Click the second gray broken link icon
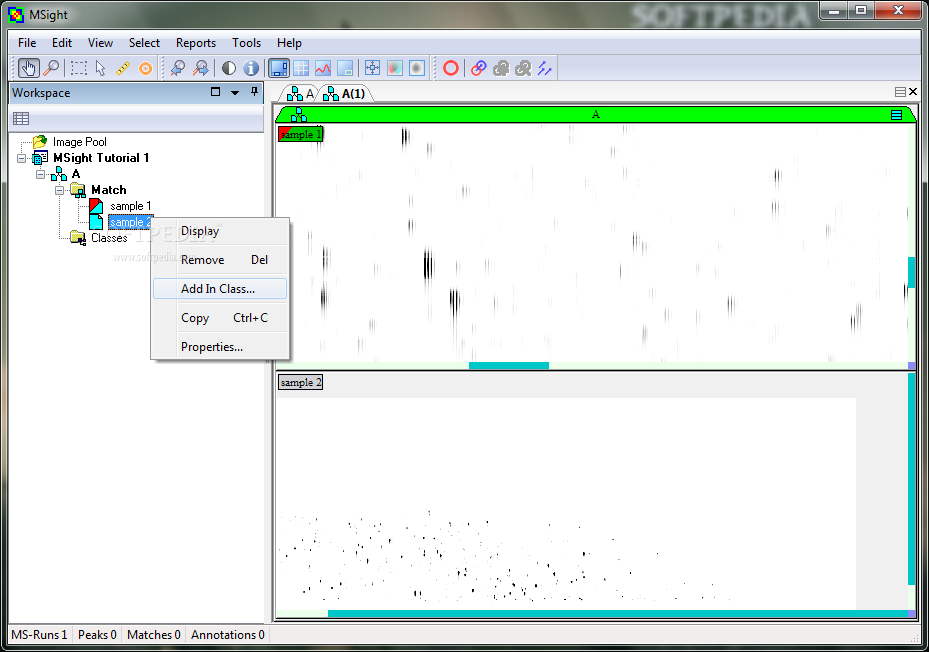The image size is (929, 652). 523,68
